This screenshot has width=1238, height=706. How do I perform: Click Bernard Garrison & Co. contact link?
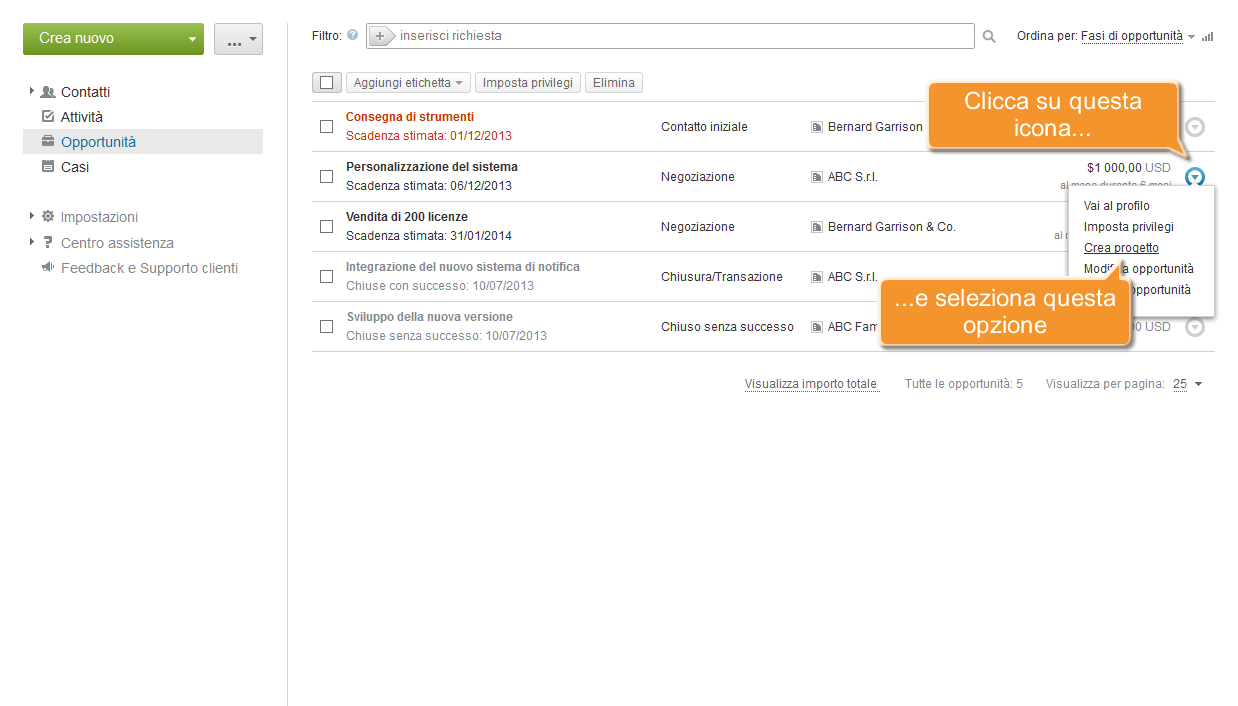[892, 227]
